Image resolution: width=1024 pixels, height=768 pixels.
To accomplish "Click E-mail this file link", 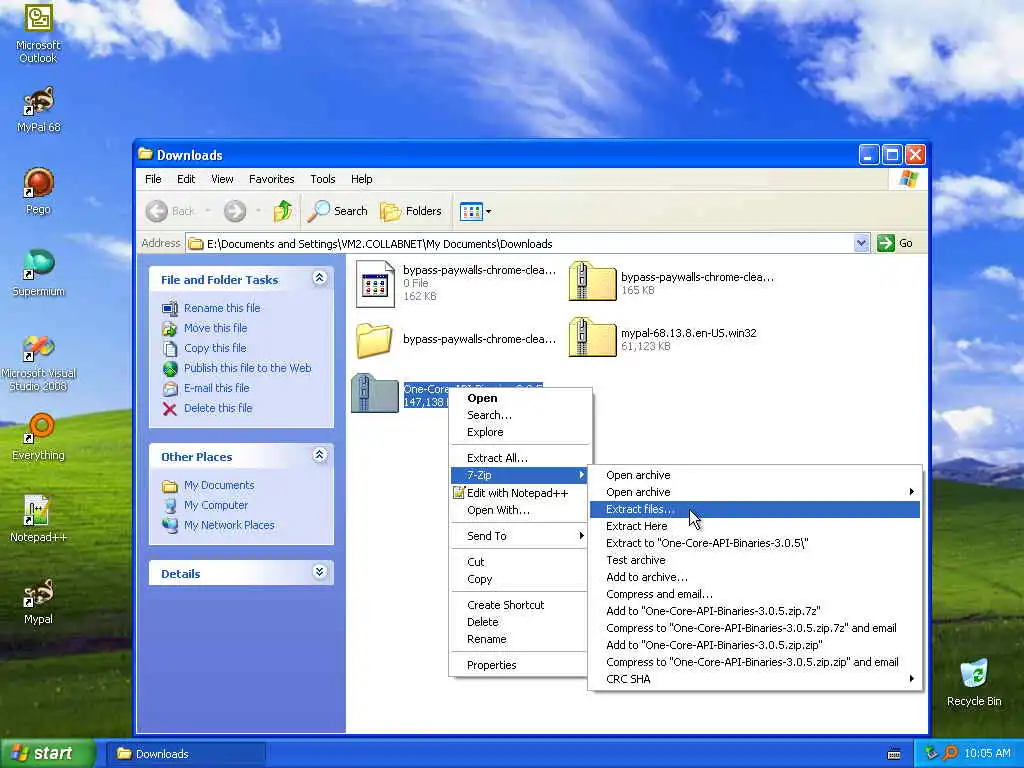I will 216,388.
